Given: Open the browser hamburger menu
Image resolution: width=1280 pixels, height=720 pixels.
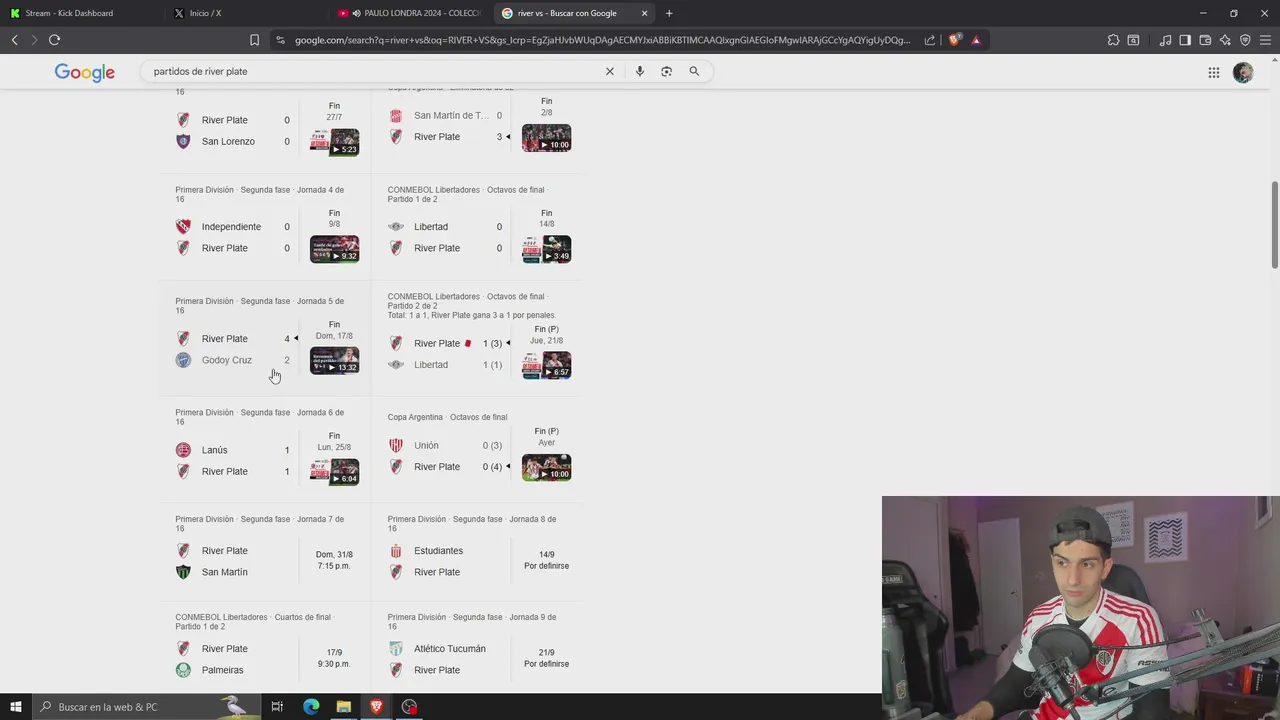Looking at the screenshot, I should 1265,40.
